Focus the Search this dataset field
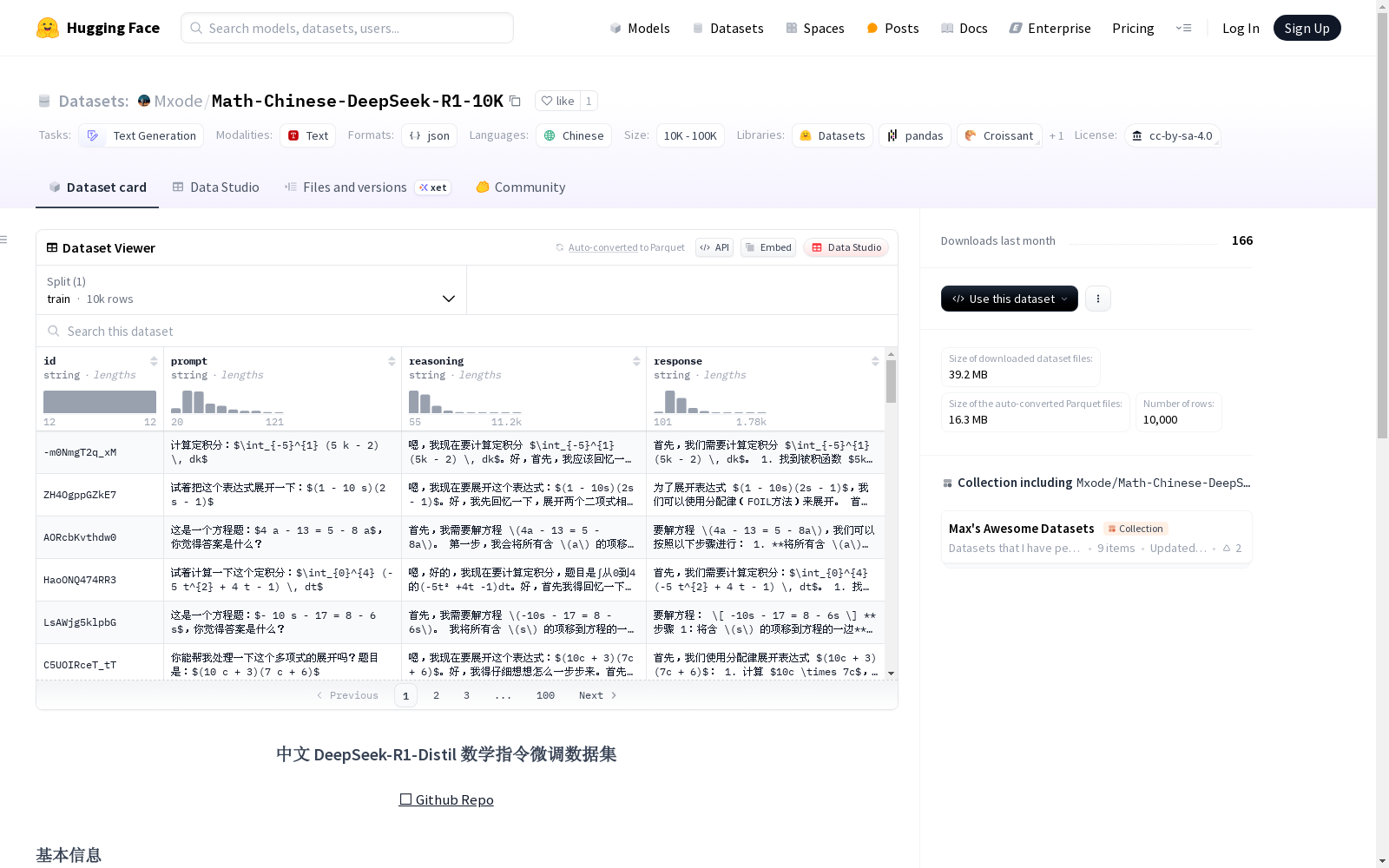The width and height of the screenshot is (1389, 868). point(467,331)
